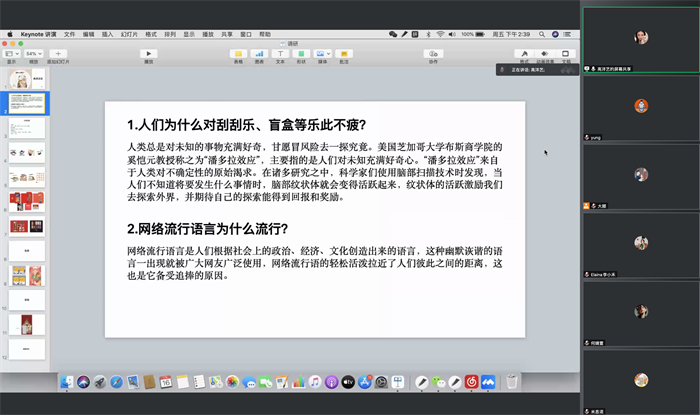Toggle the Document inspector panel
Viewport: 700px width, 415px height.
tap(565, 54)
